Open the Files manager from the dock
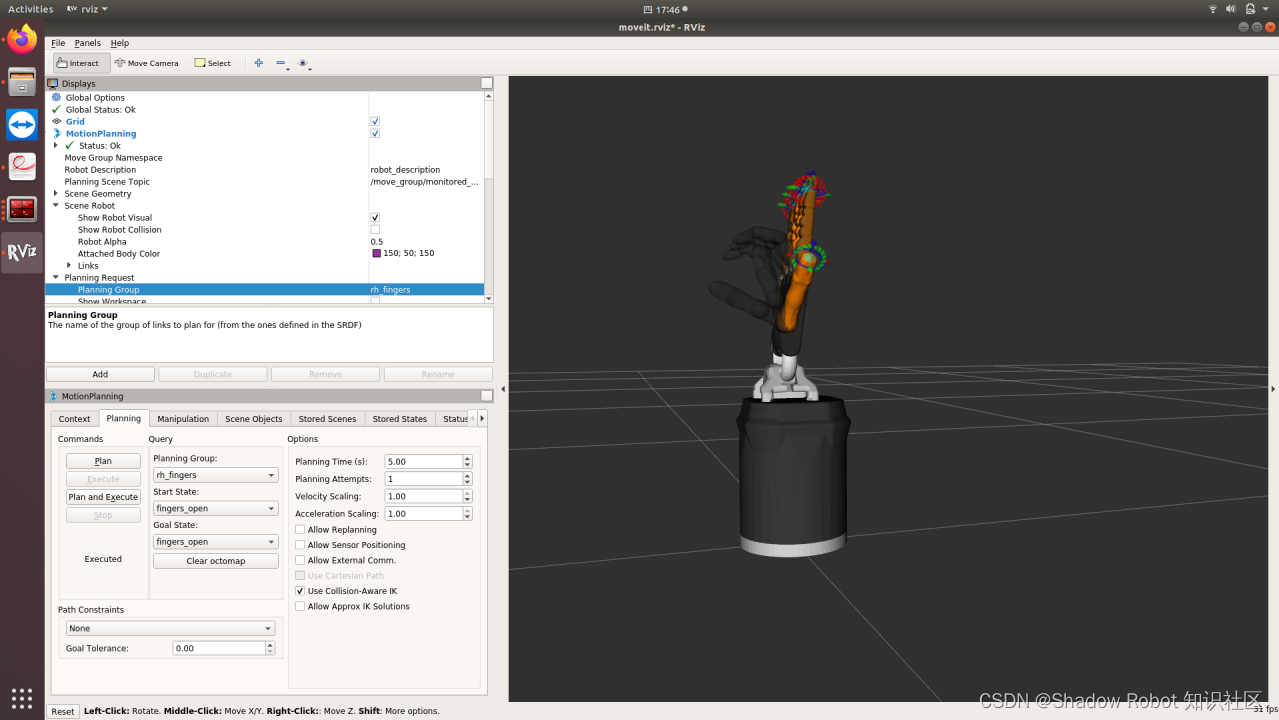This screenshot has height=720, width=1279. [22, 82]
